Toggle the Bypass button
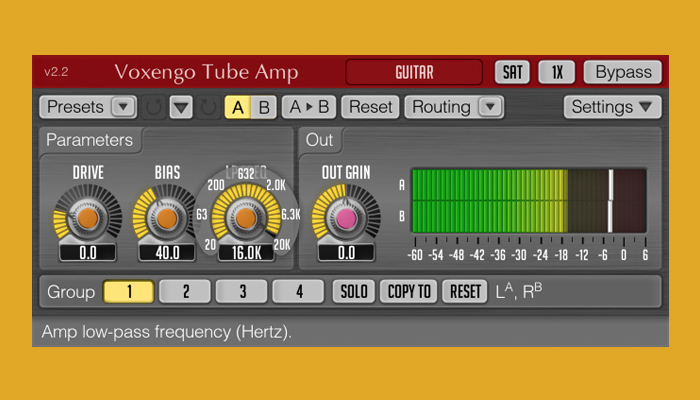 (x=622, y=72)
